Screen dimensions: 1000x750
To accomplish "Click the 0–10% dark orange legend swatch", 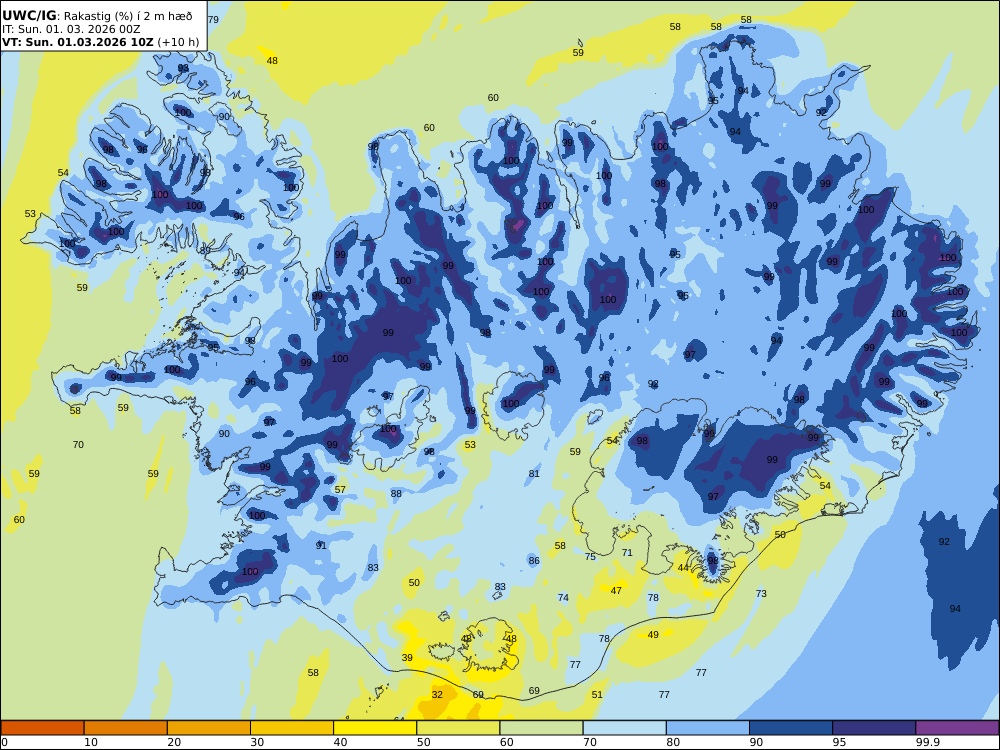I will tap(42, 728).
